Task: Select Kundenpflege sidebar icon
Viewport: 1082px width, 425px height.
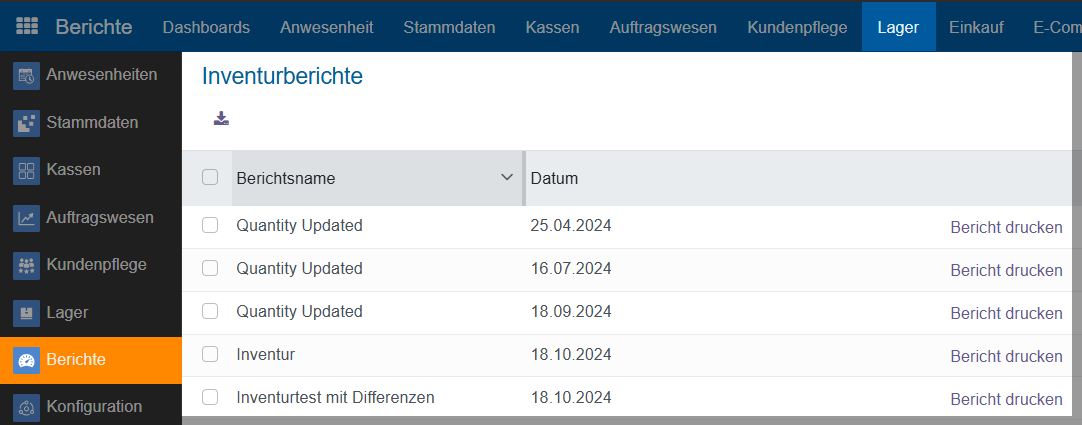Action: pyautogui.click(x=27, y=265)
